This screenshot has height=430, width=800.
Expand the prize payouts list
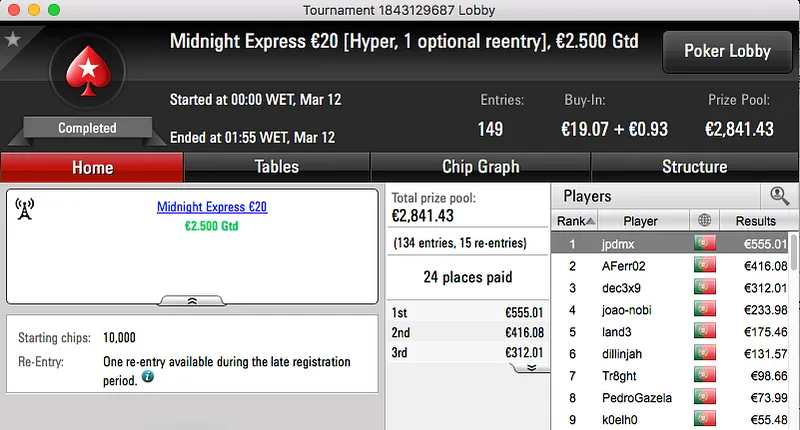(531, 367)
